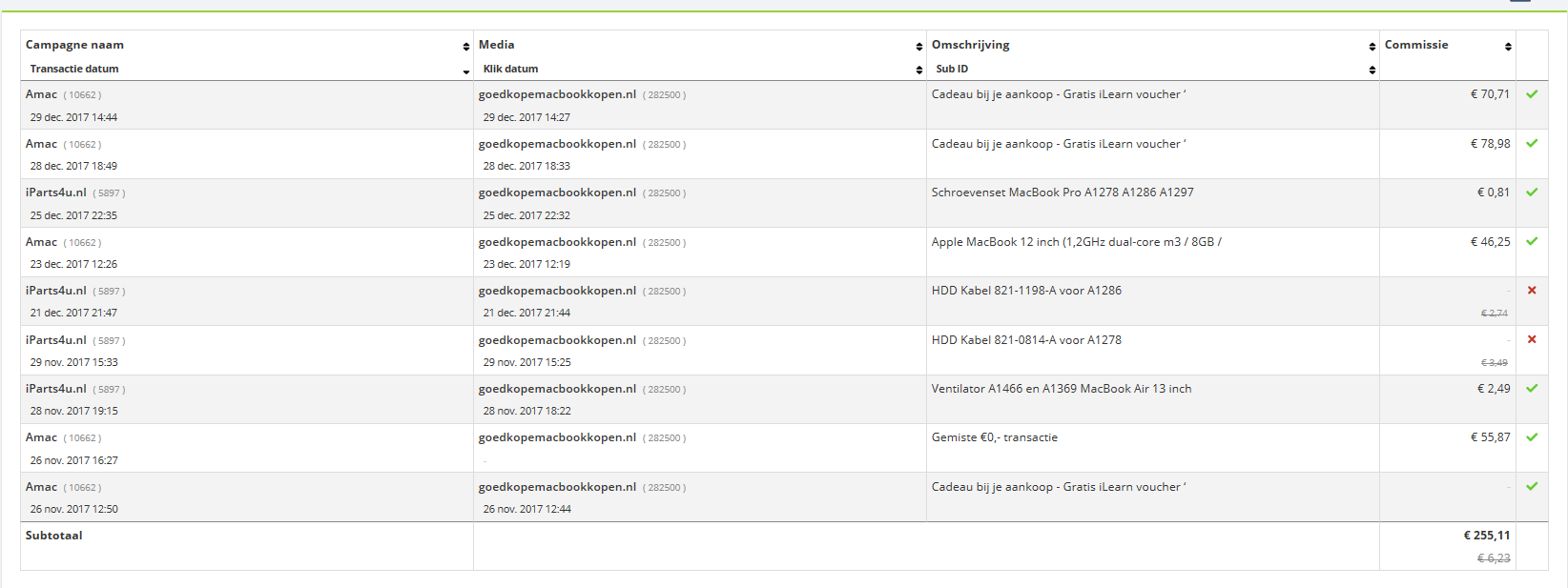Click the click date '29 nov. 2017 15:25'
This screenshot has height=588, width=1568.
526,362
